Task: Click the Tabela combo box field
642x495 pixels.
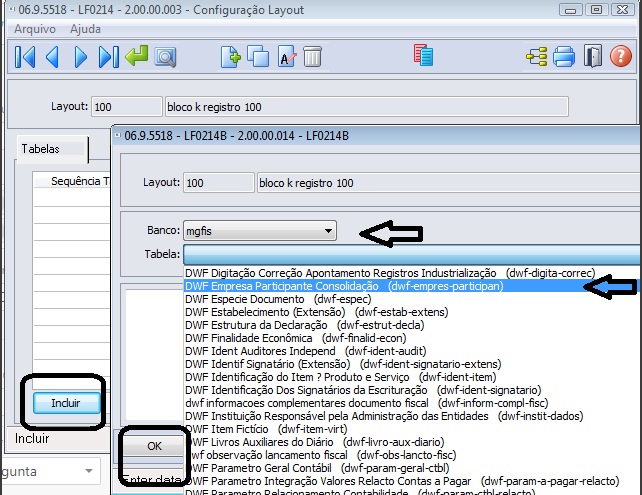Action: [411, 254]
